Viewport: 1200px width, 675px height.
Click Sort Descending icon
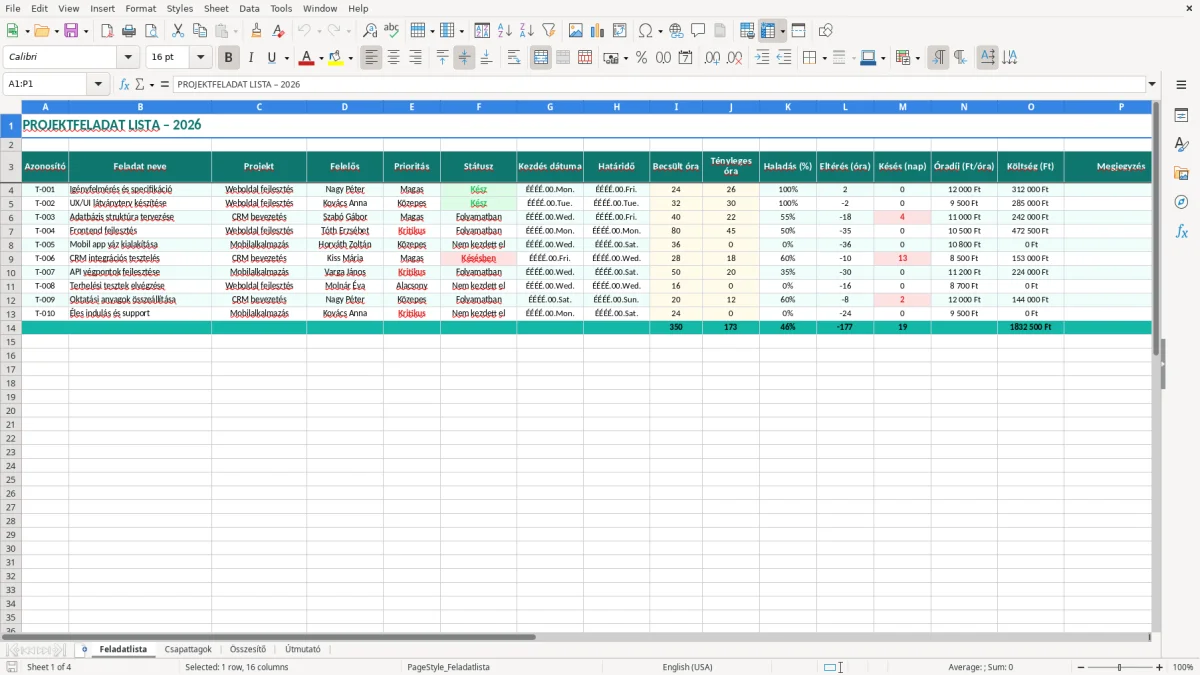coord(526,31)
